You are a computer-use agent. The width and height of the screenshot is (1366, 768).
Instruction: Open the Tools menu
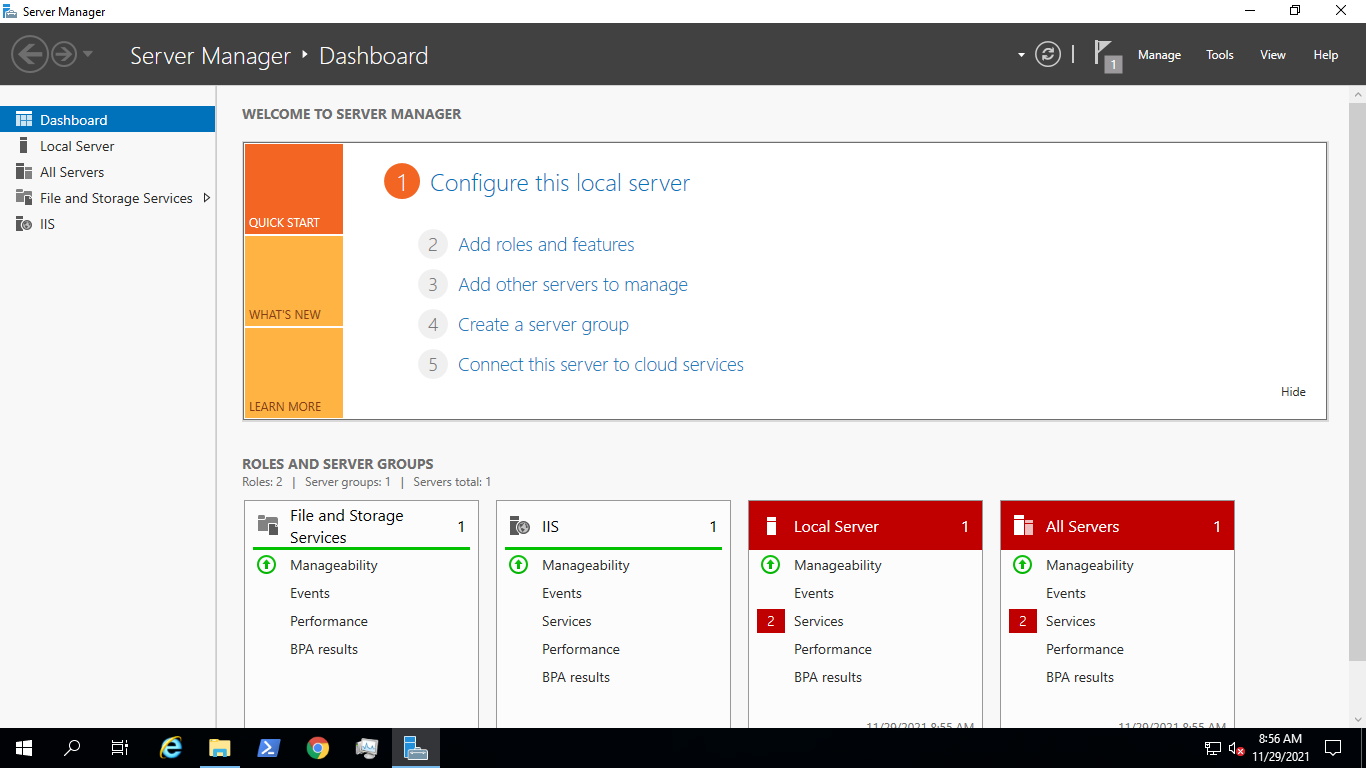[x=1219, y=55]
